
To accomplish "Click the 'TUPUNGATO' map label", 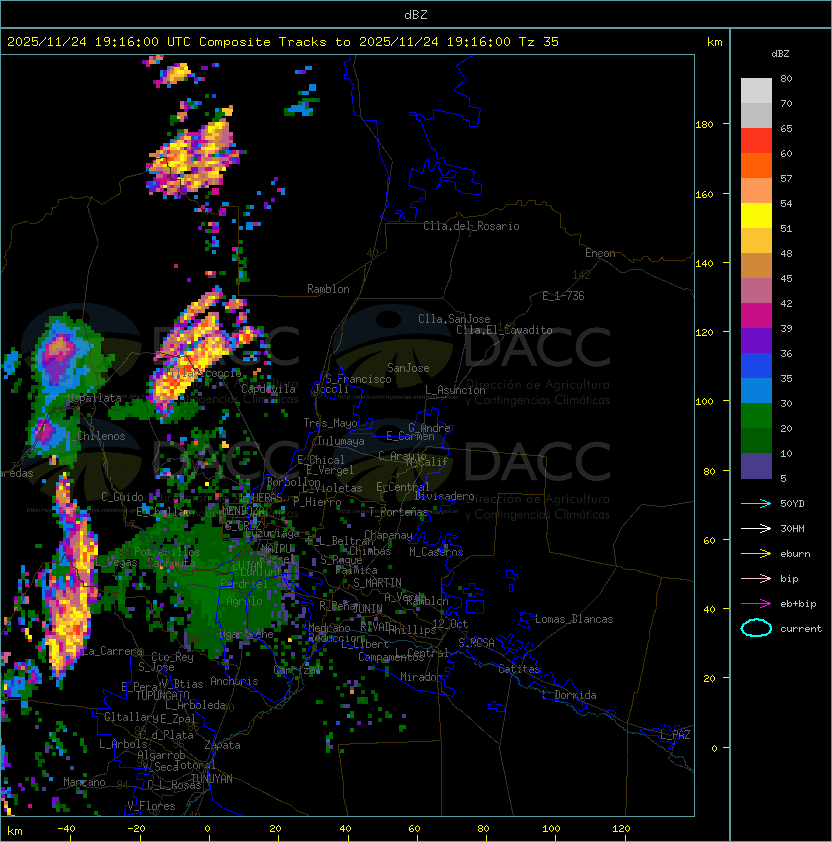I will pyautogui.click(x=162, y=696).
